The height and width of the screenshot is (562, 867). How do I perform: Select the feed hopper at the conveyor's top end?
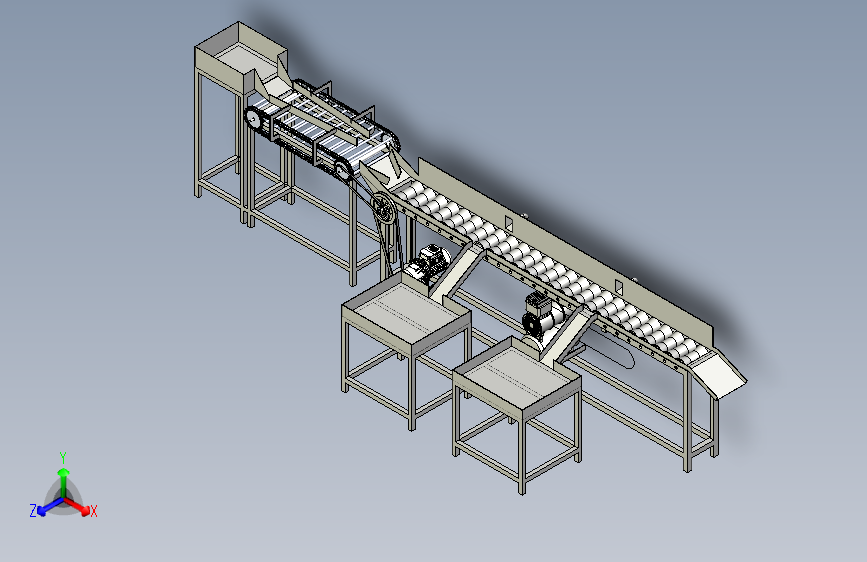coord(241,57)
